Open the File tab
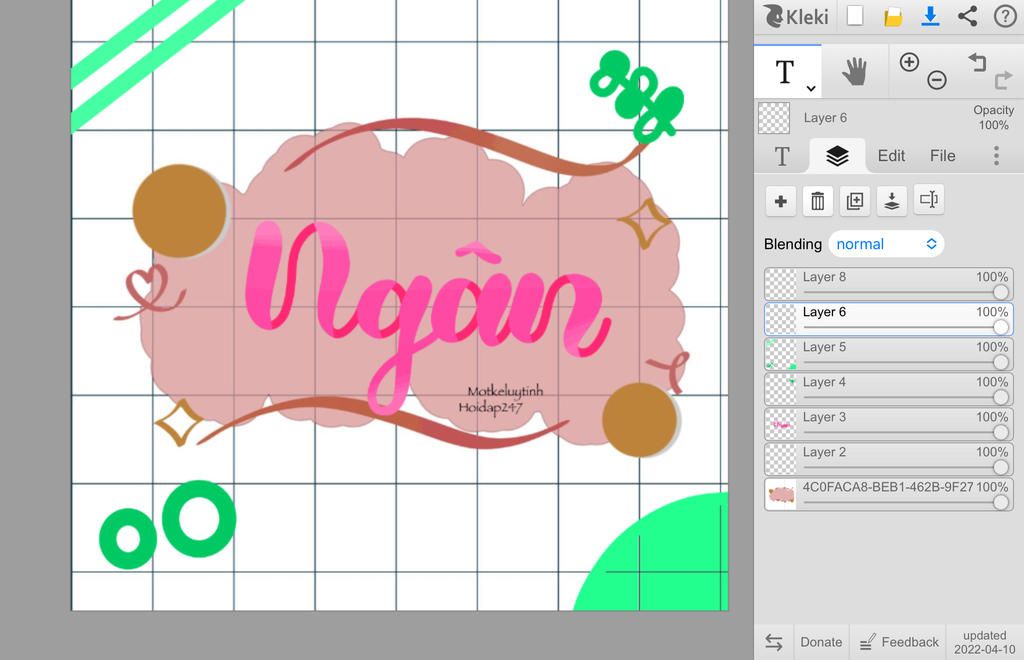Image resolution: width=1024 pixels, height=660 pixels. tap(942, 156)
